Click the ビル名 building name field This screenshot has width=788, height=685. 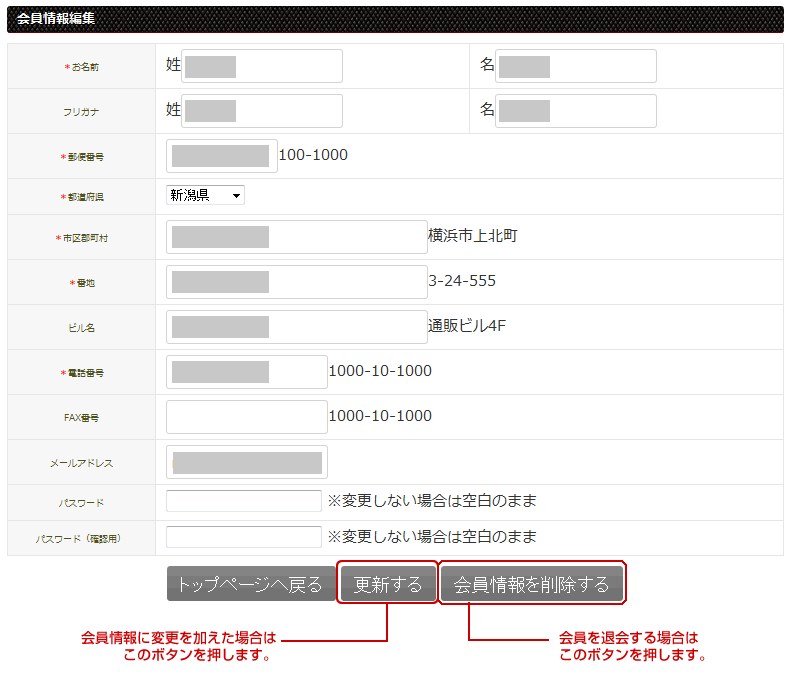tap(296, 327)
